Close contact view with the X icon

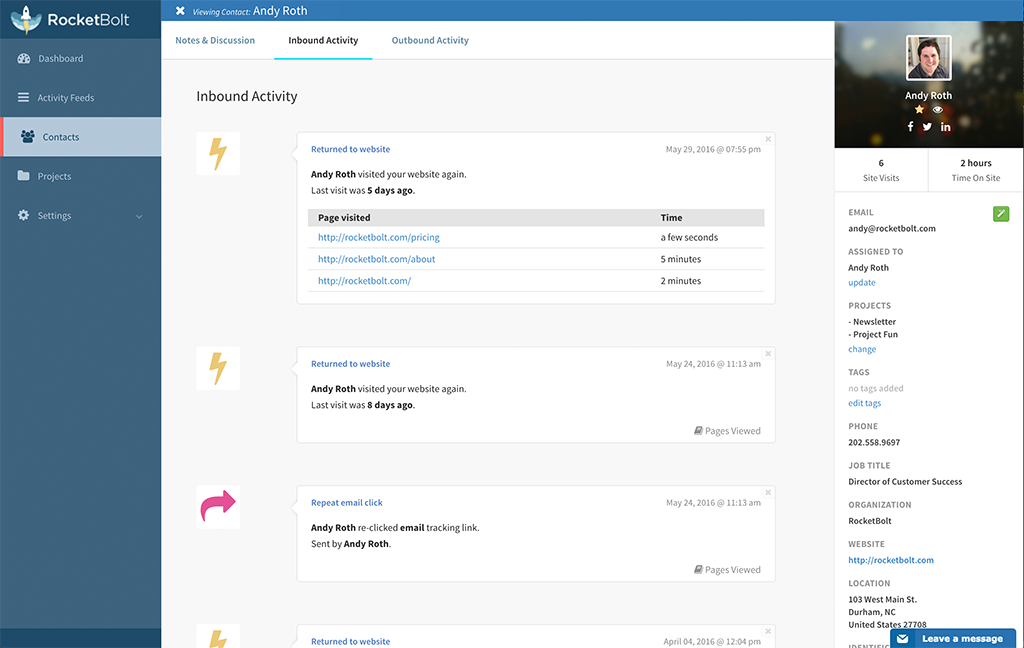tap(180, 10)
